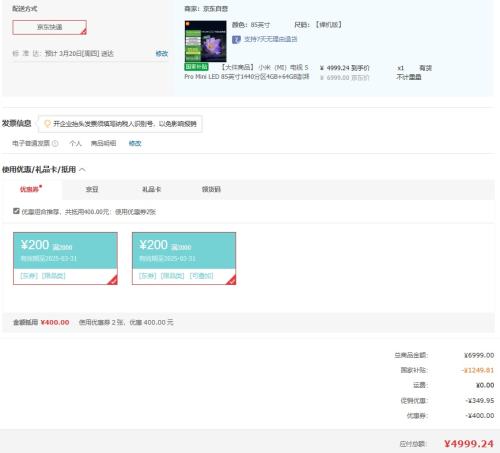Click the 商家: 京东自营 seller label

tap(206, 9)
